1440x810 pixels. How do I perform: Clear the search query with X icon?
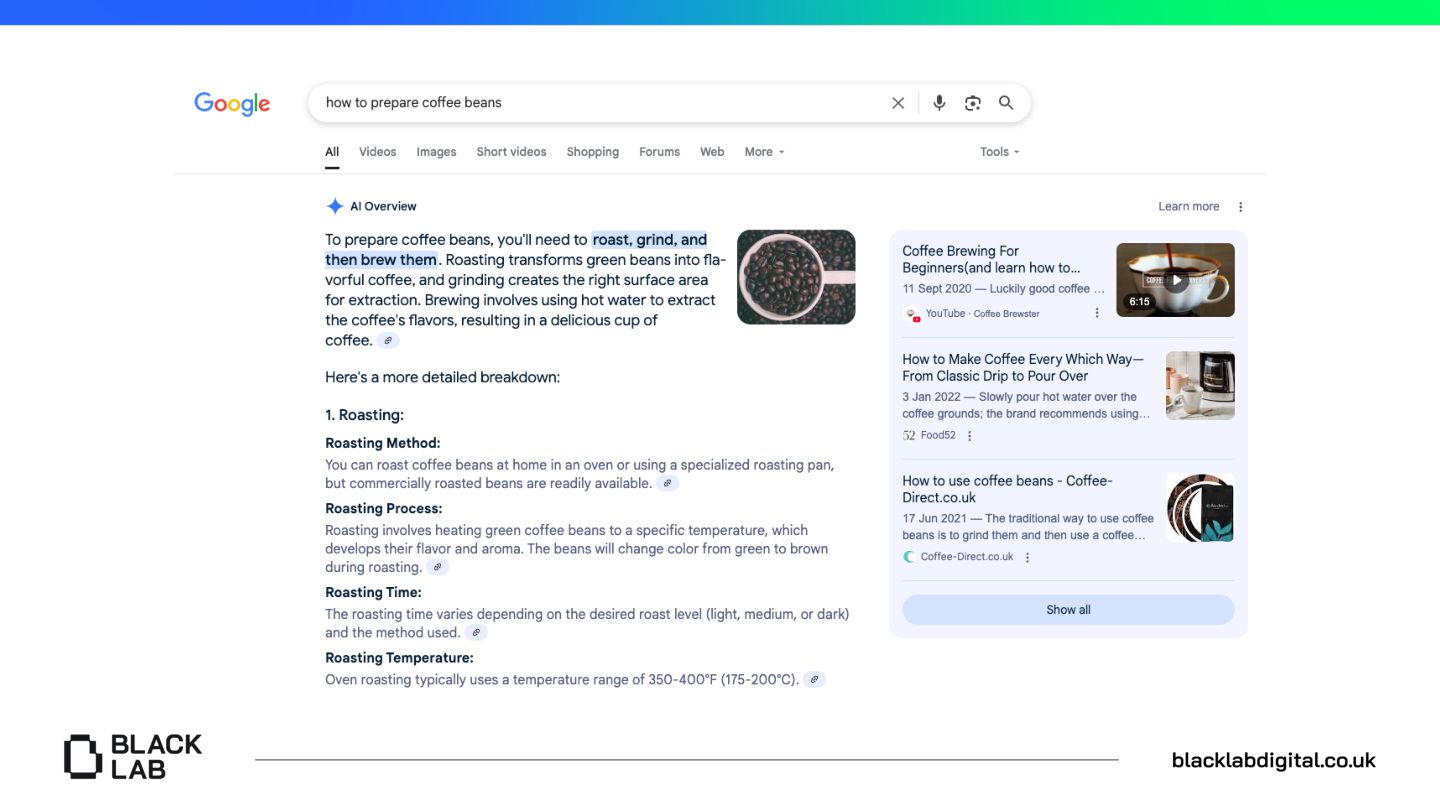(898, 103)
